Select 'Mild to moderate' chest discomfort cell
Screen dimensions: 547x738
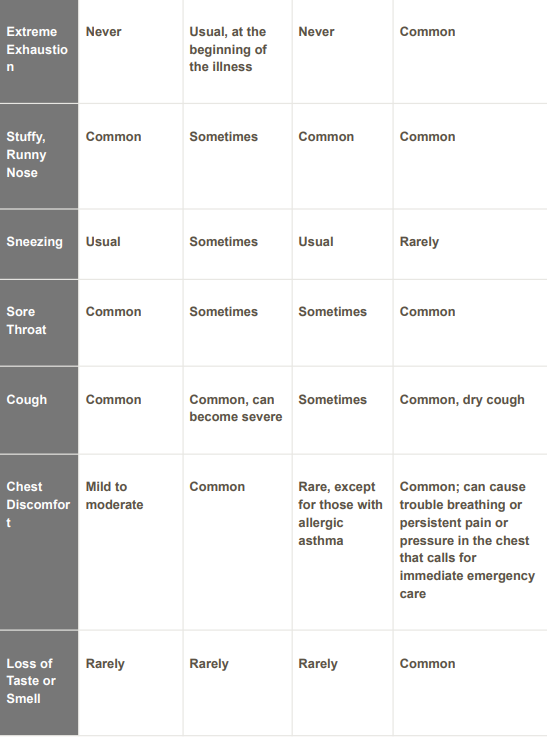point(114,496)
